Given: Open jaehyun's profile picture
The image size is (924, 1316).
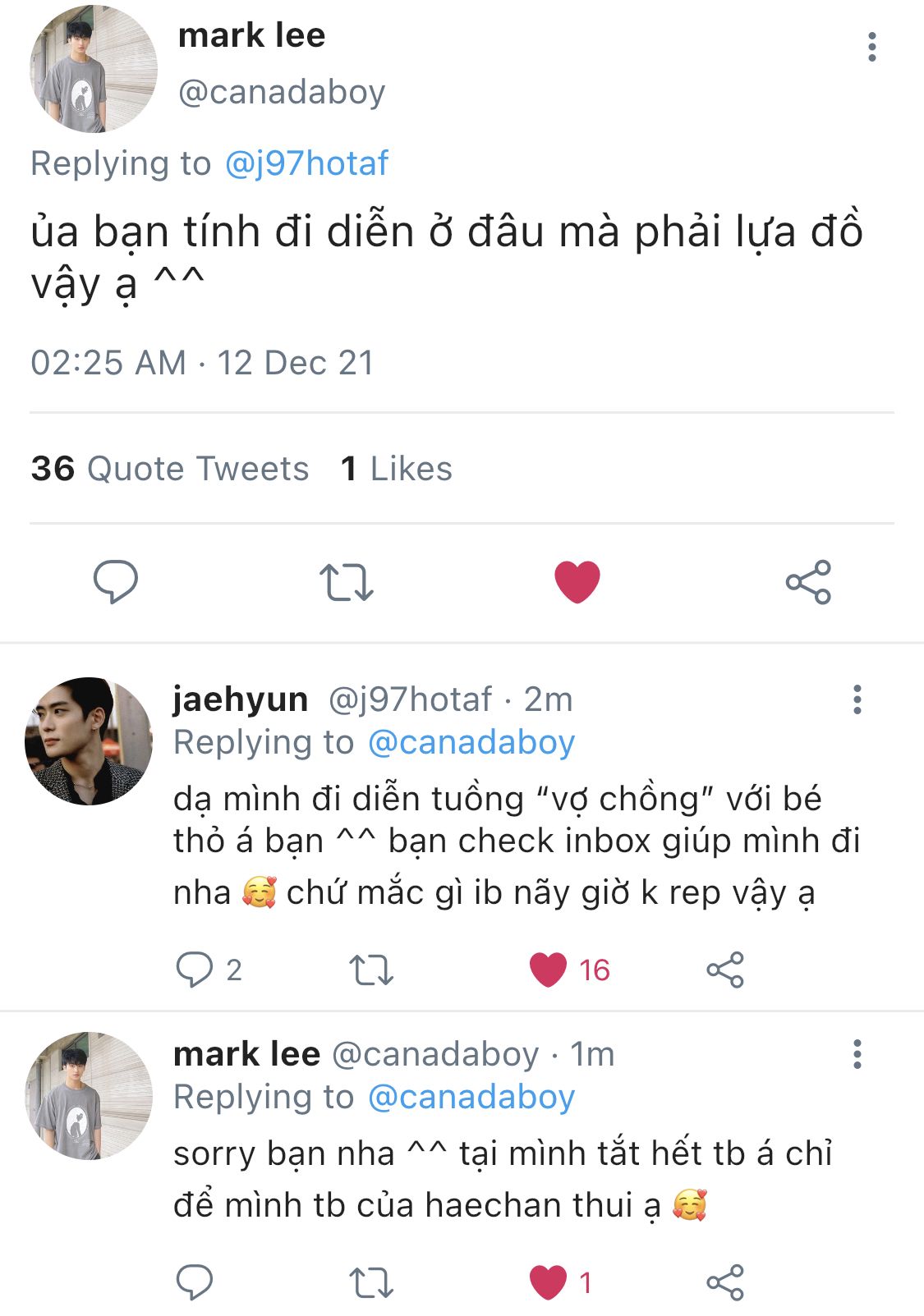Looking at the screenshot, I should [x=89, y=741].
